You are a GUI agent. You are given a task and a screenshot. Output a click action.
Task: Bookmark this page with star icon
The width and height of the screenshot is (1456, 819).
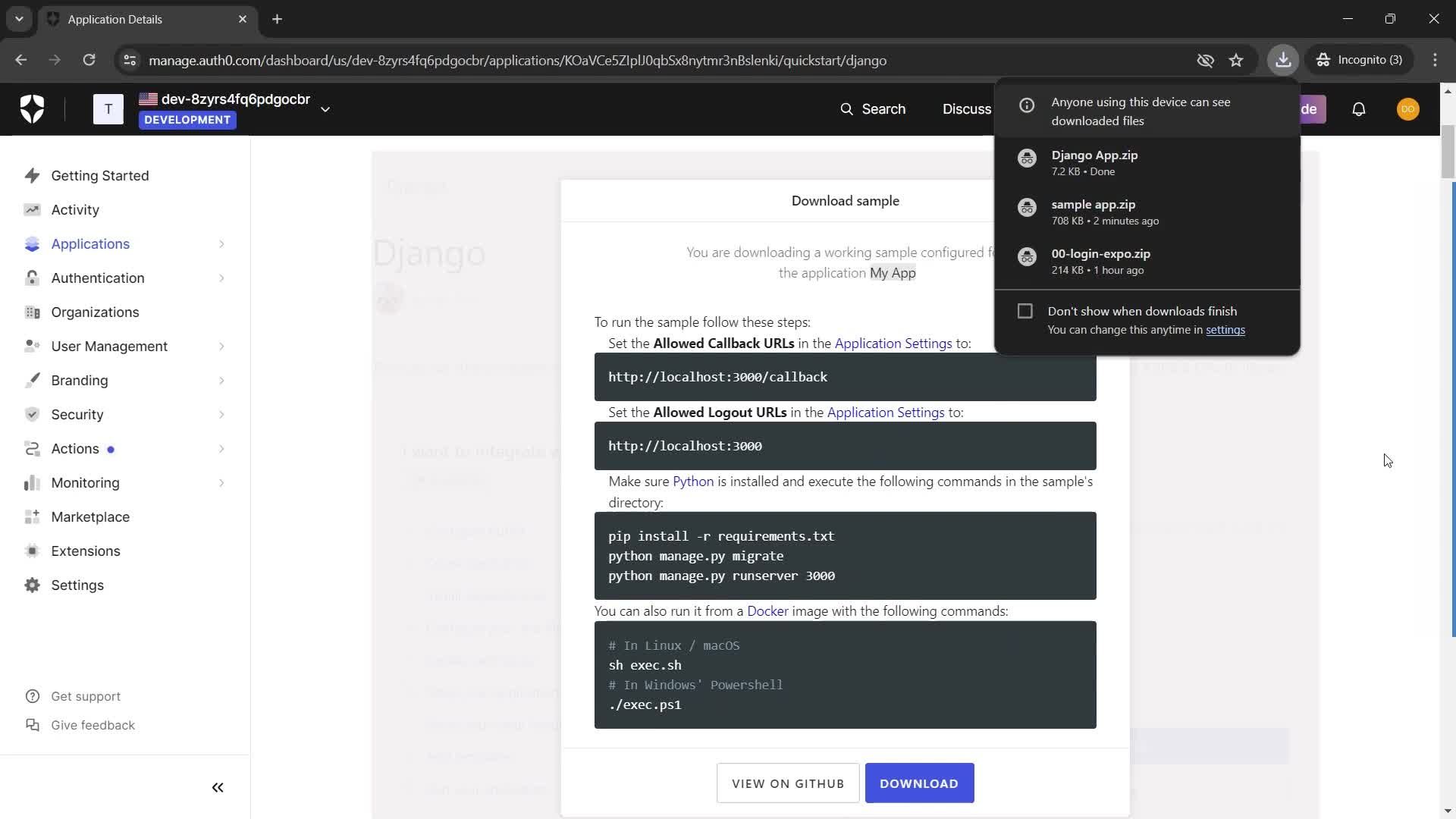pyautogui.click(x=1236, y=60)
